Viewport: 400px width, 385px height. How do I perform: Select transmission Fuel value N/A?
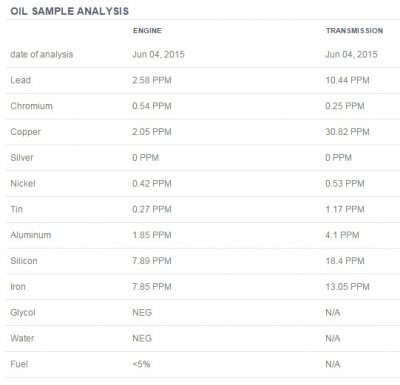coord(333,364)
